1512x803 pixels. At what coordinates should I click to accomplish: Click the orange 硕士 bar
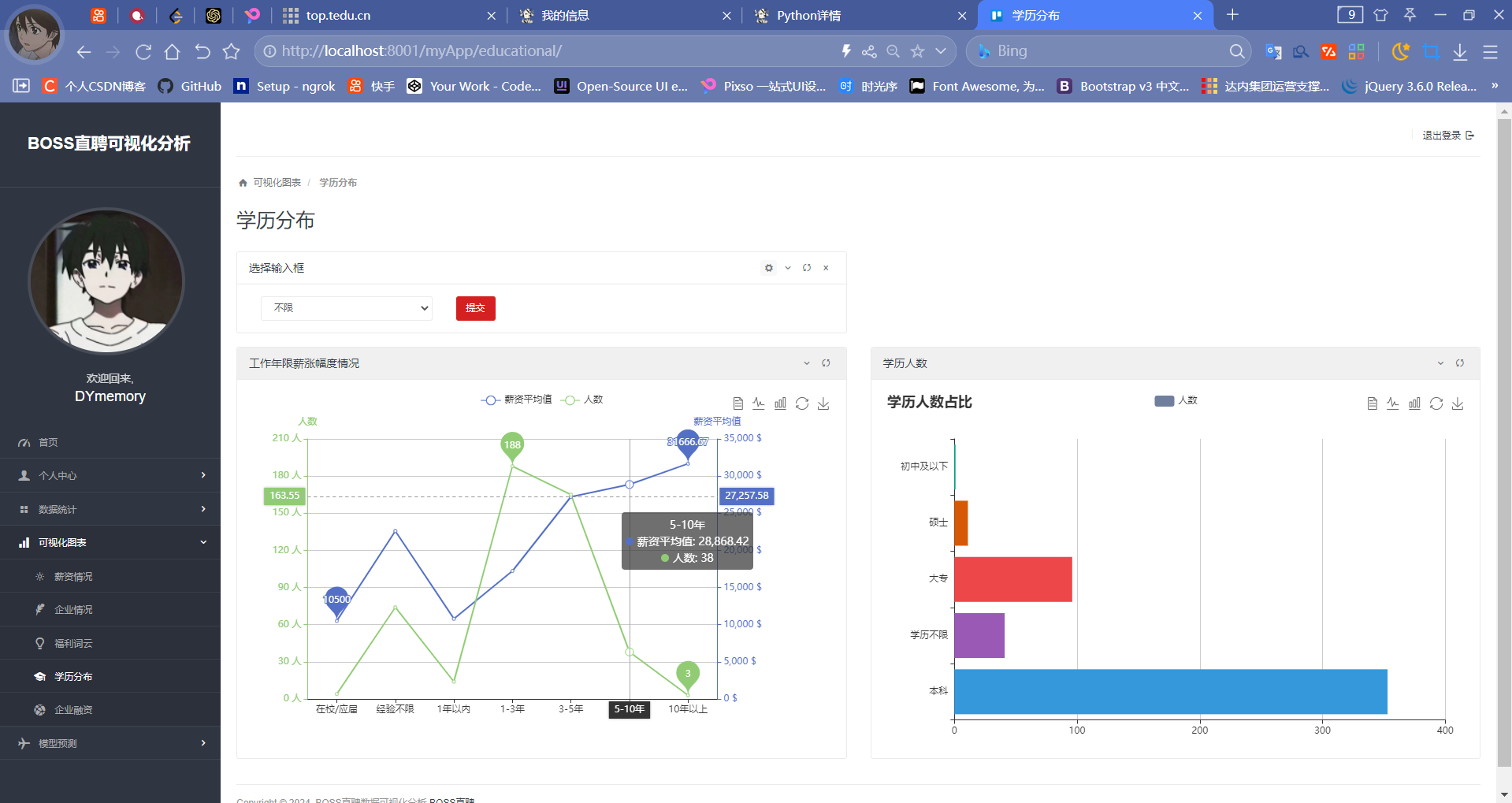(961, 523)
